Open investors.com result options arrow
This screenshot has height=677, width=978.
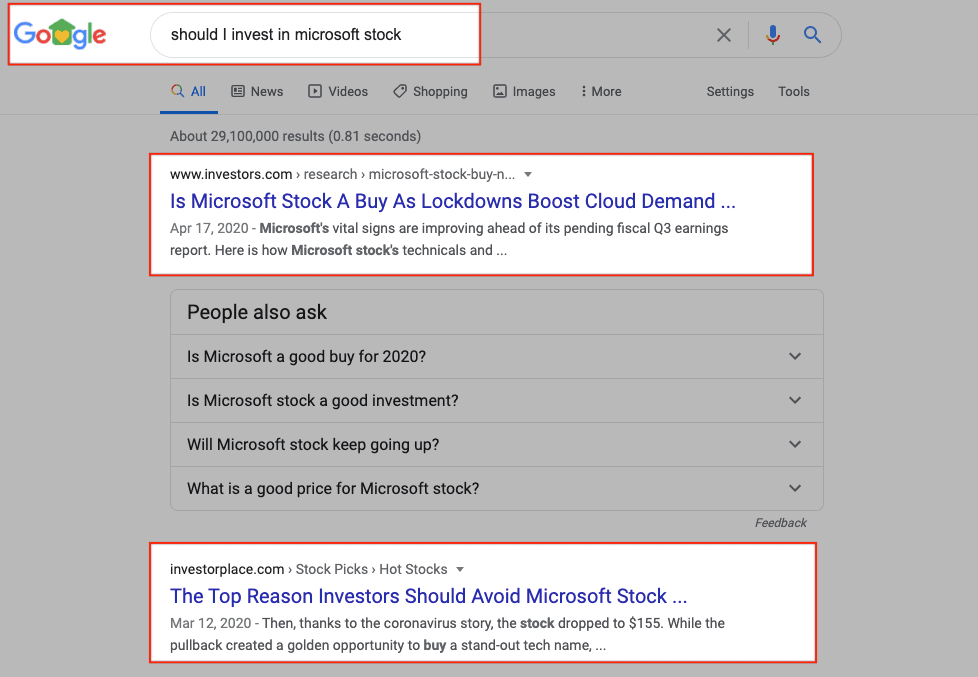[x=528, y=174]
